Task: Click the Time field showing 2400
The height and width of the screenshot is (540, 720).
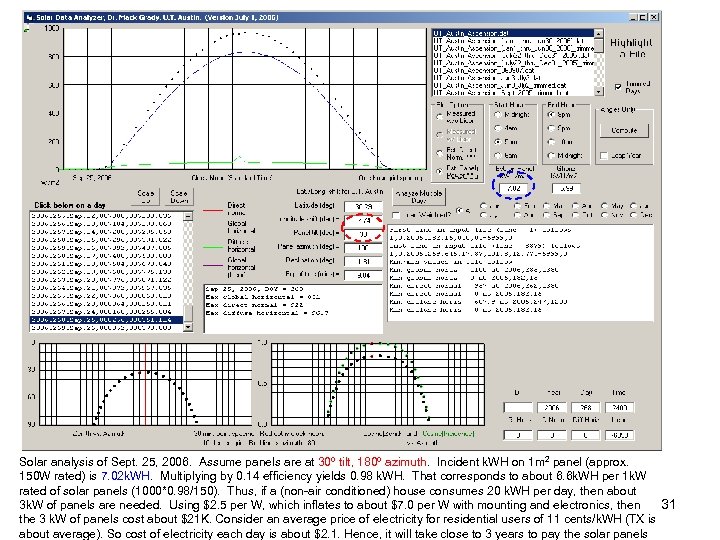Action: tap(619, 407)
